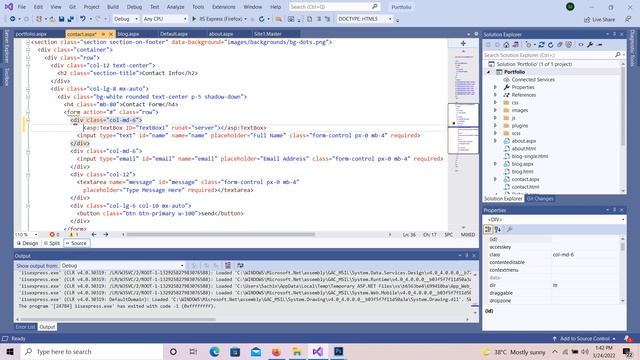Image resolution: width=640 pixels, height=360 pixels.
Task: Open the wrench properties icon in Solution Explorer
Action: click(590, 45)
